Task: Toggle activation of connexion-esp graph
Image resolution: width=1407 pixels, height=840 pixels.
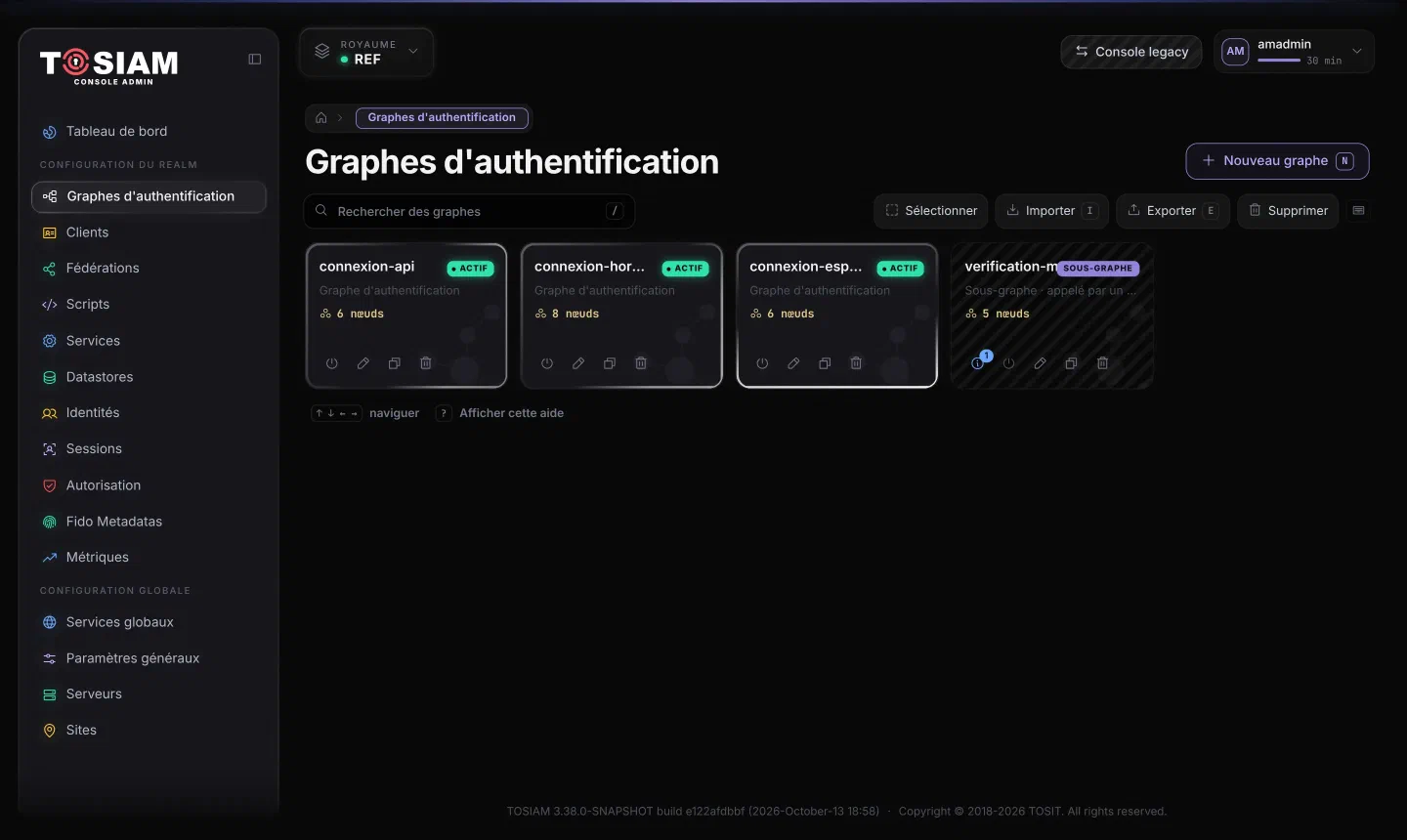Action: (762, 363)
